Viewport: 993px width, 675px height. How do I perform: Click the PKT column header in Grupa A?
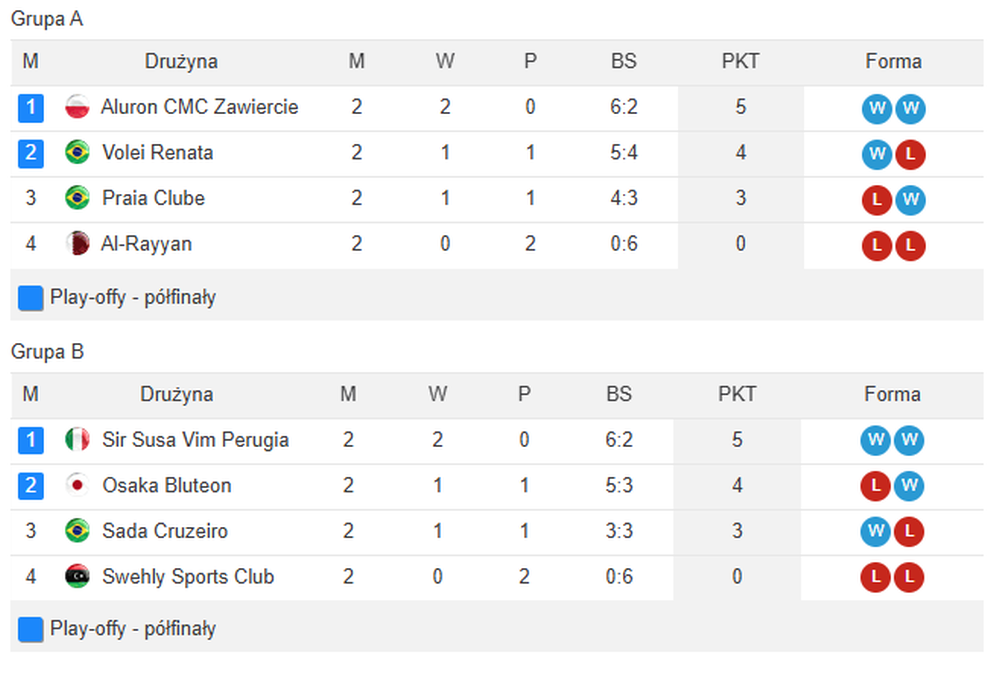(x=740, y=62)
